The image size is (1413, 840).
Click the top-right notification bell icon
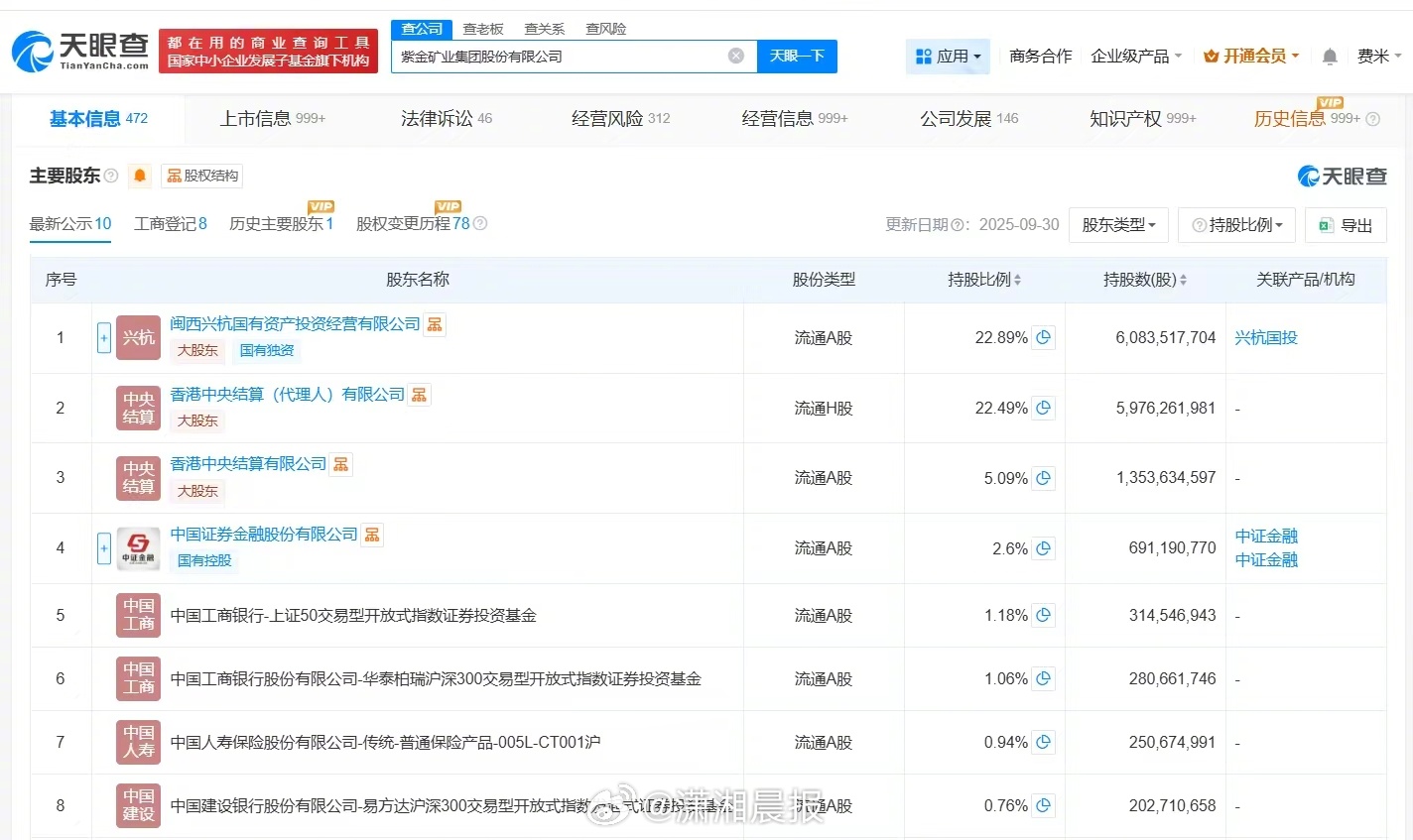tap(1329, 57)
